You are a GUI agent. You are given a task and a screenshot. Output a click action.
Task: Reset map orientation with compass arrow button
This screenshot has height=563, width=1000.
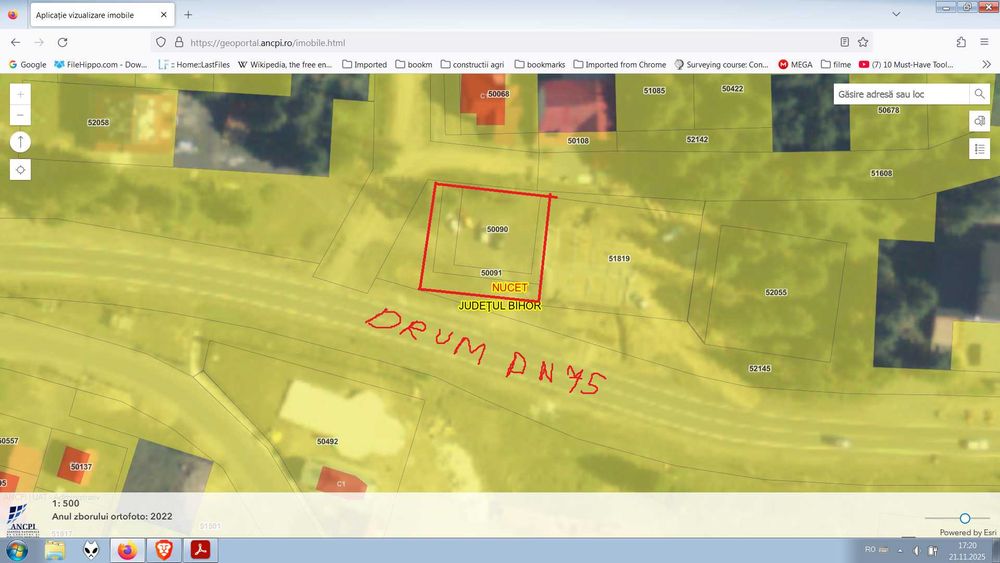(20, 142)
